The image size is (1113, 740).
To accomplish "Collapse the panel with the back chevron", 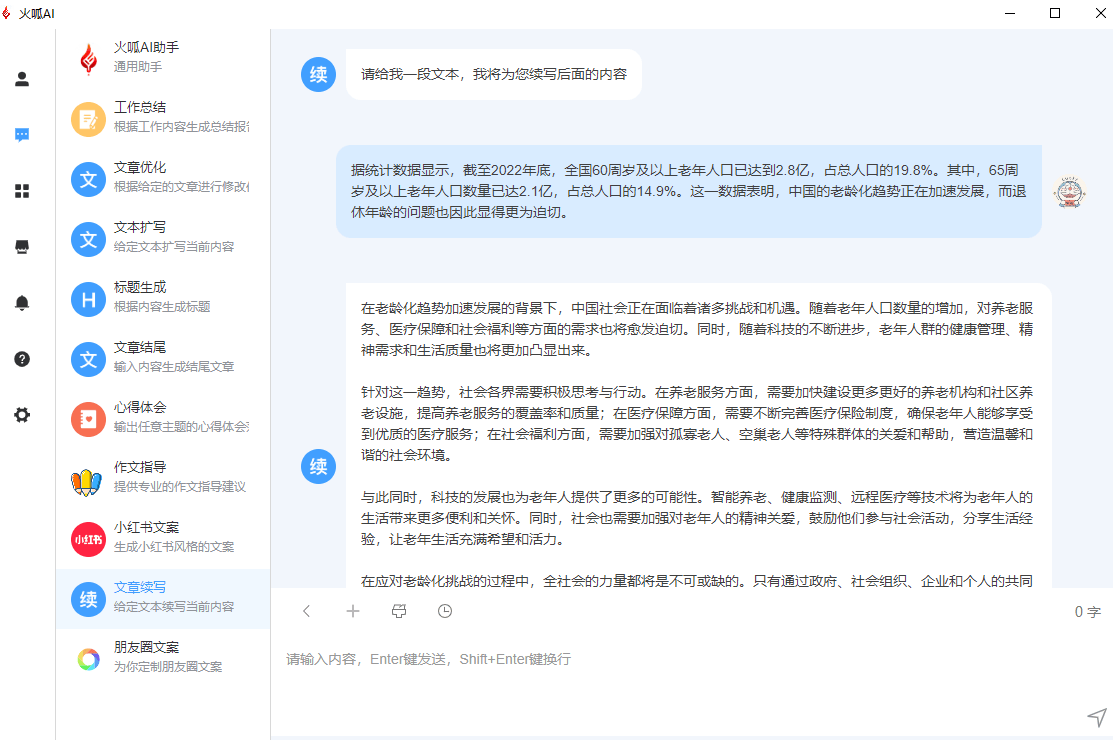I will pyautogui.click(x=307, y=611).
